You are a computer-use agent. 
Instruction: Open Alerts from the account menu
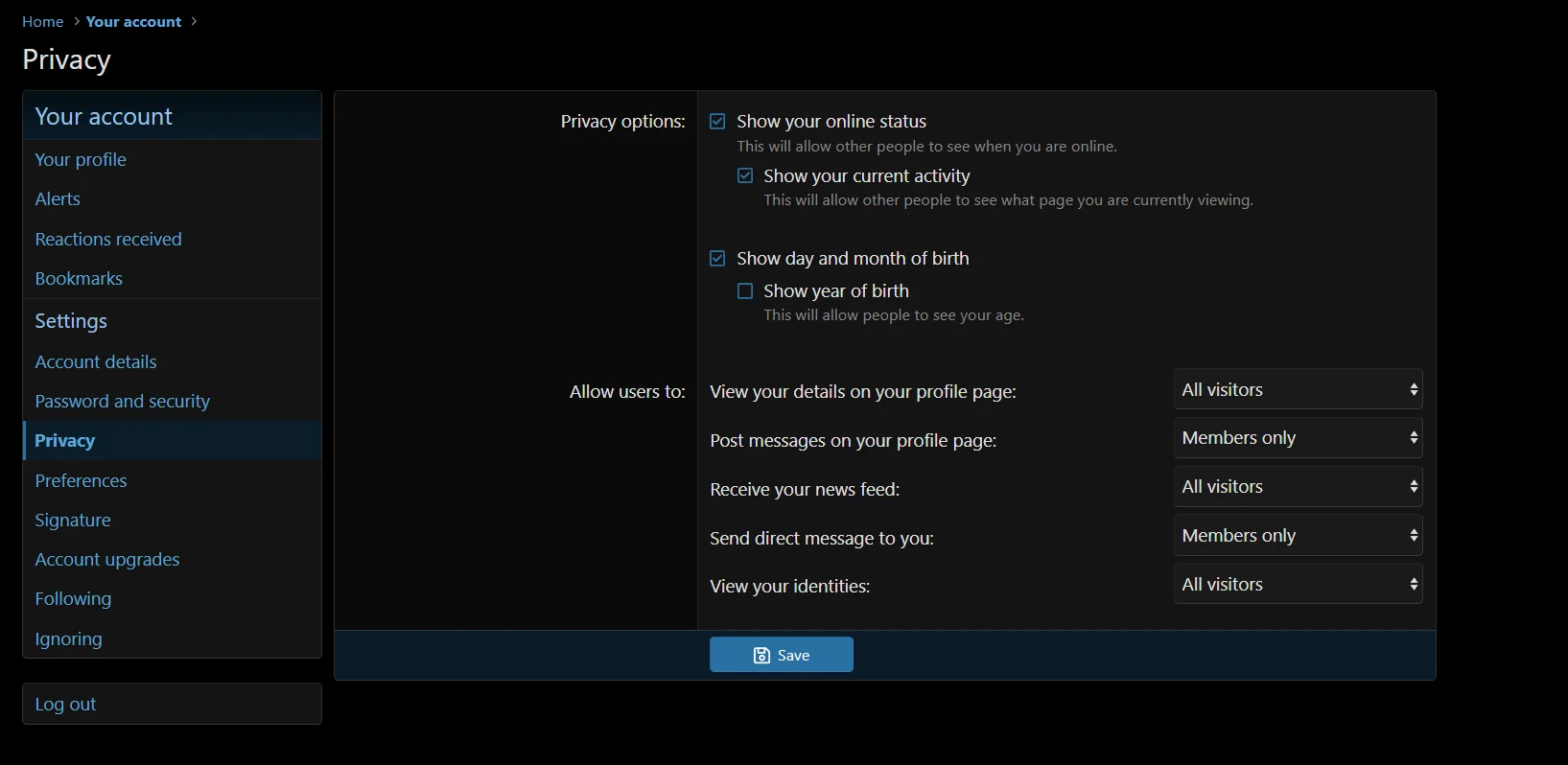tap(58, 199)
